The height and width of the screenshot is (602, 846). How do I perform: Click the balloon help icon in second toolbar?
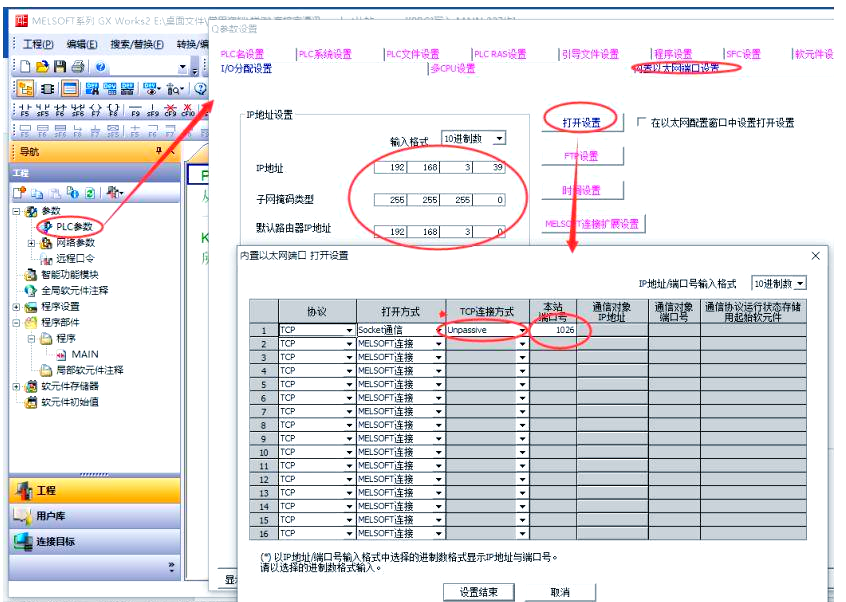[x=200, y=88]
